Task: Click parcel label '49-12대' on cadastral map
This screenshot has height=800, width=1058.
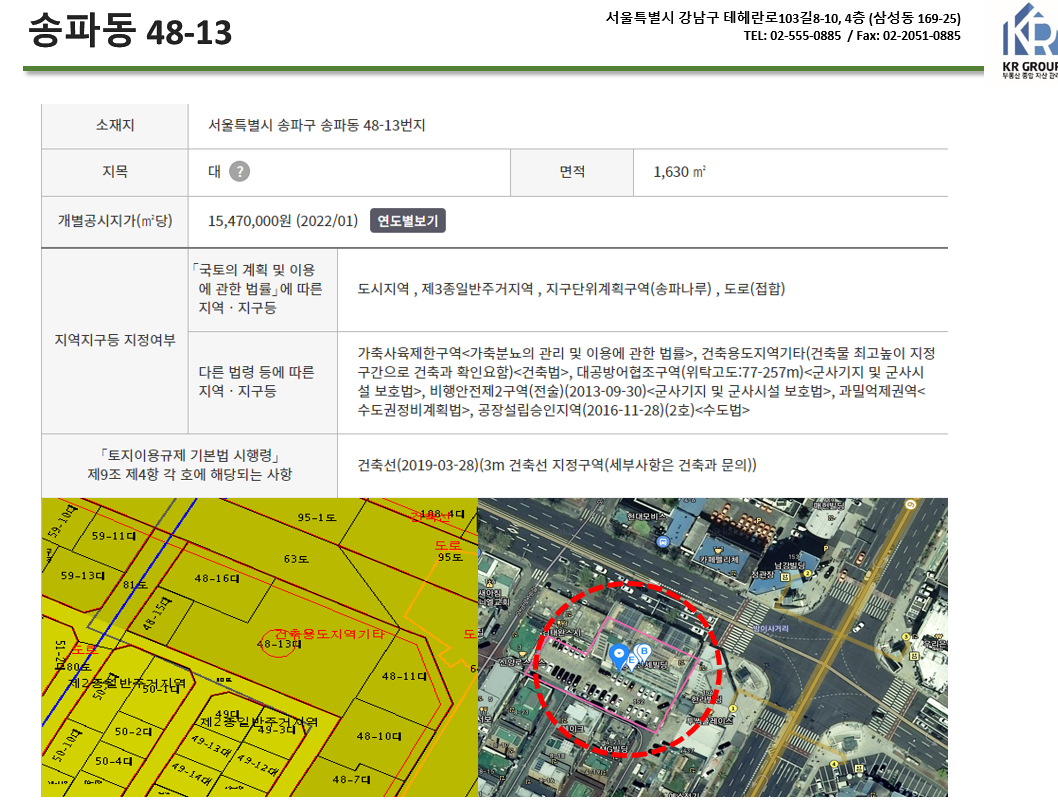Action: [258, 764]
